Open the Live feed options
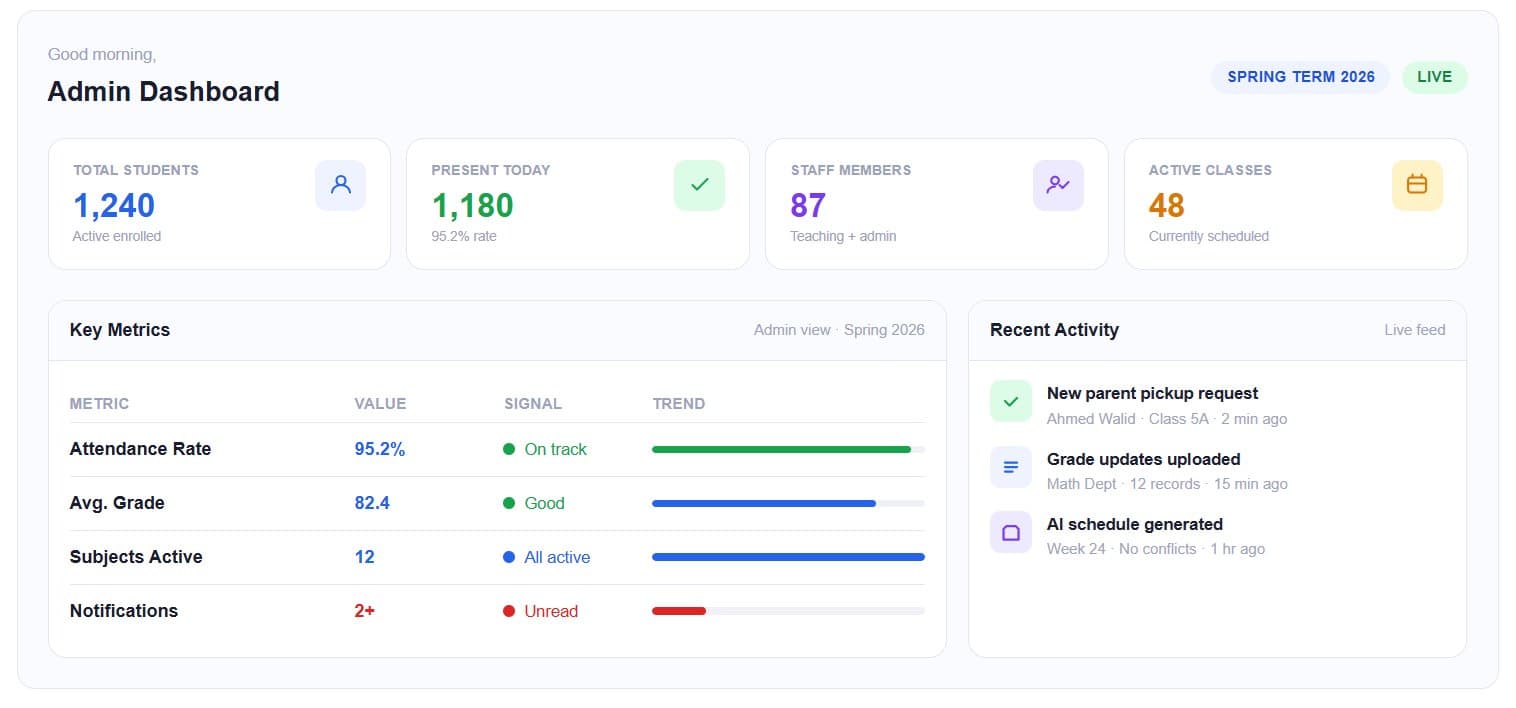This screenshot has width=1516, height=708. pos(1415,329)
